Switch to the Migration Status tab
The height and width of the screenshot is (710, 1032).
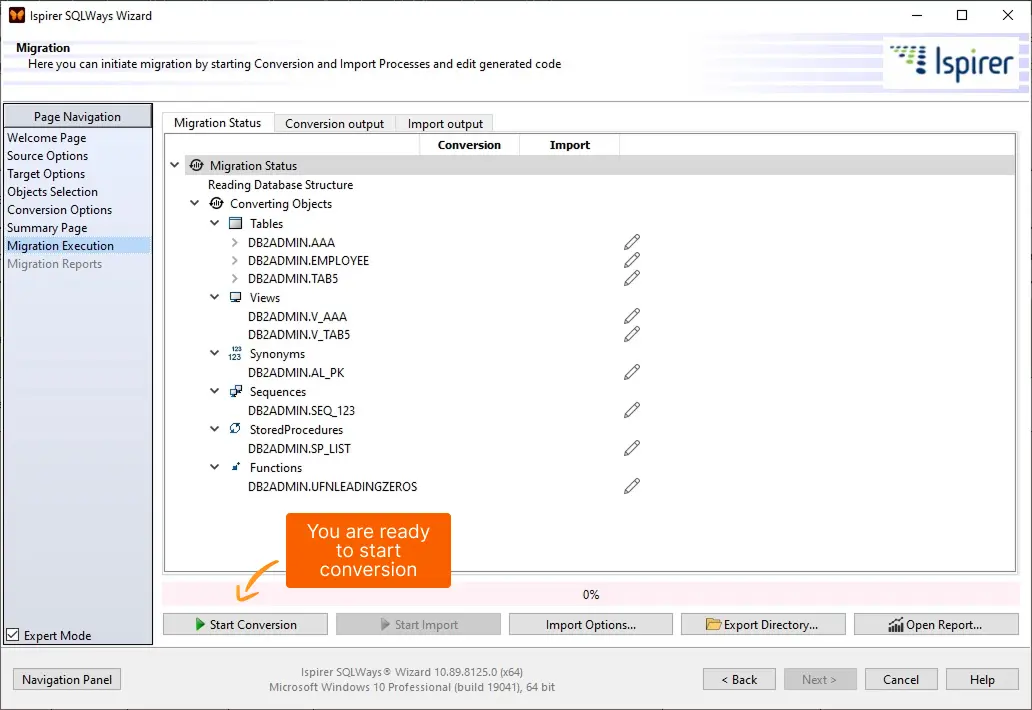[218, 123]
